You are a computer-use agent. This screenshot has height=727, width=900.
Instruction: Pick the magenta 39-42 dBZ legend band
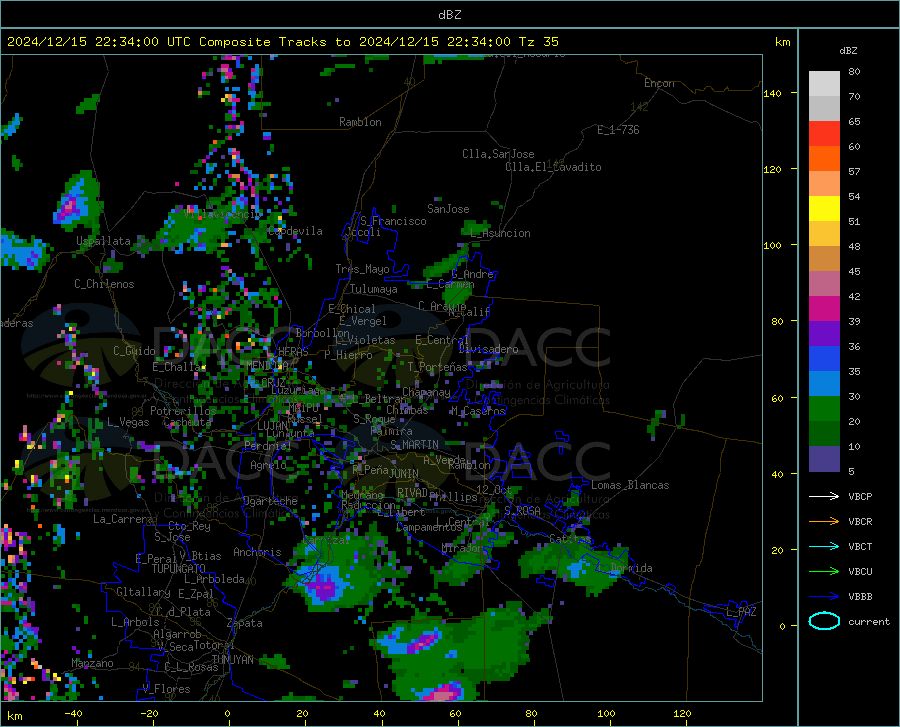tap(824, 309)
